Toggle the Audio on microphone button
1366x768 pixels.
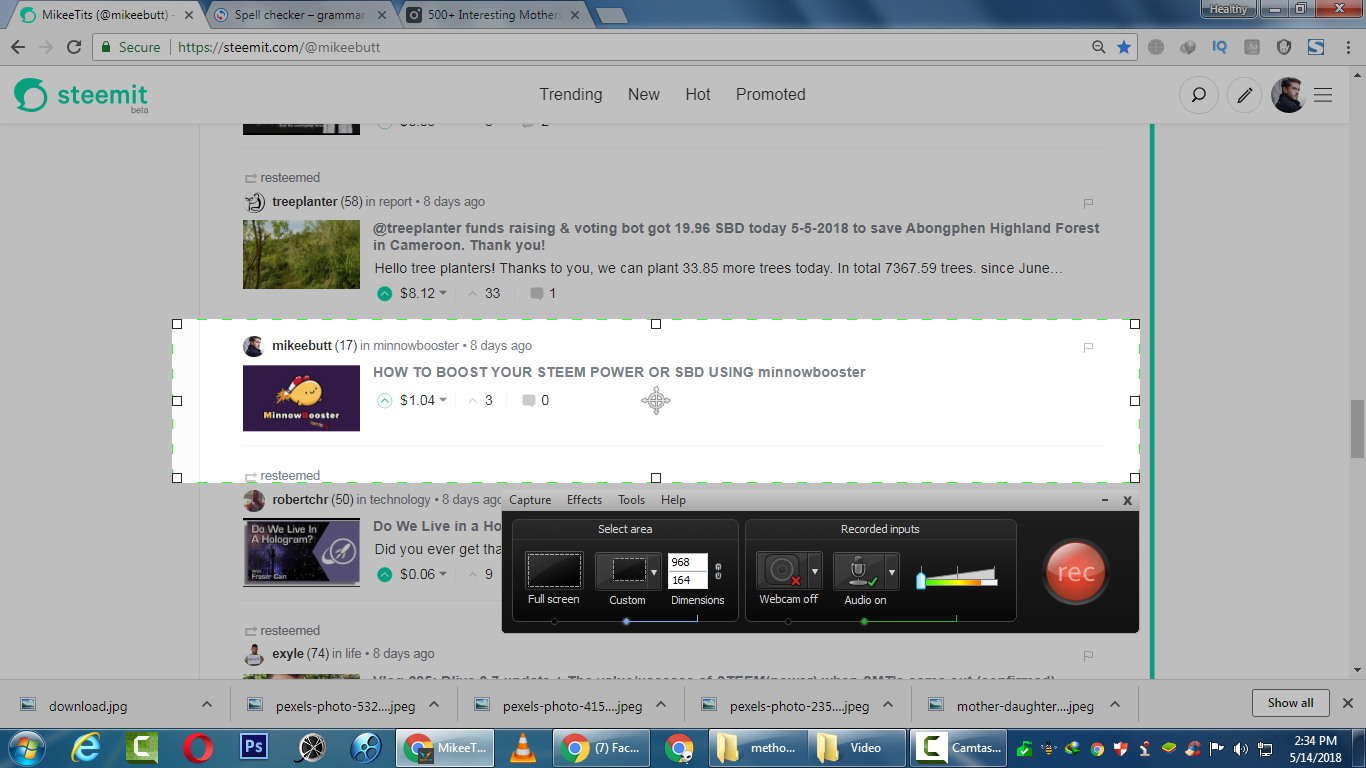coord(859,571)
